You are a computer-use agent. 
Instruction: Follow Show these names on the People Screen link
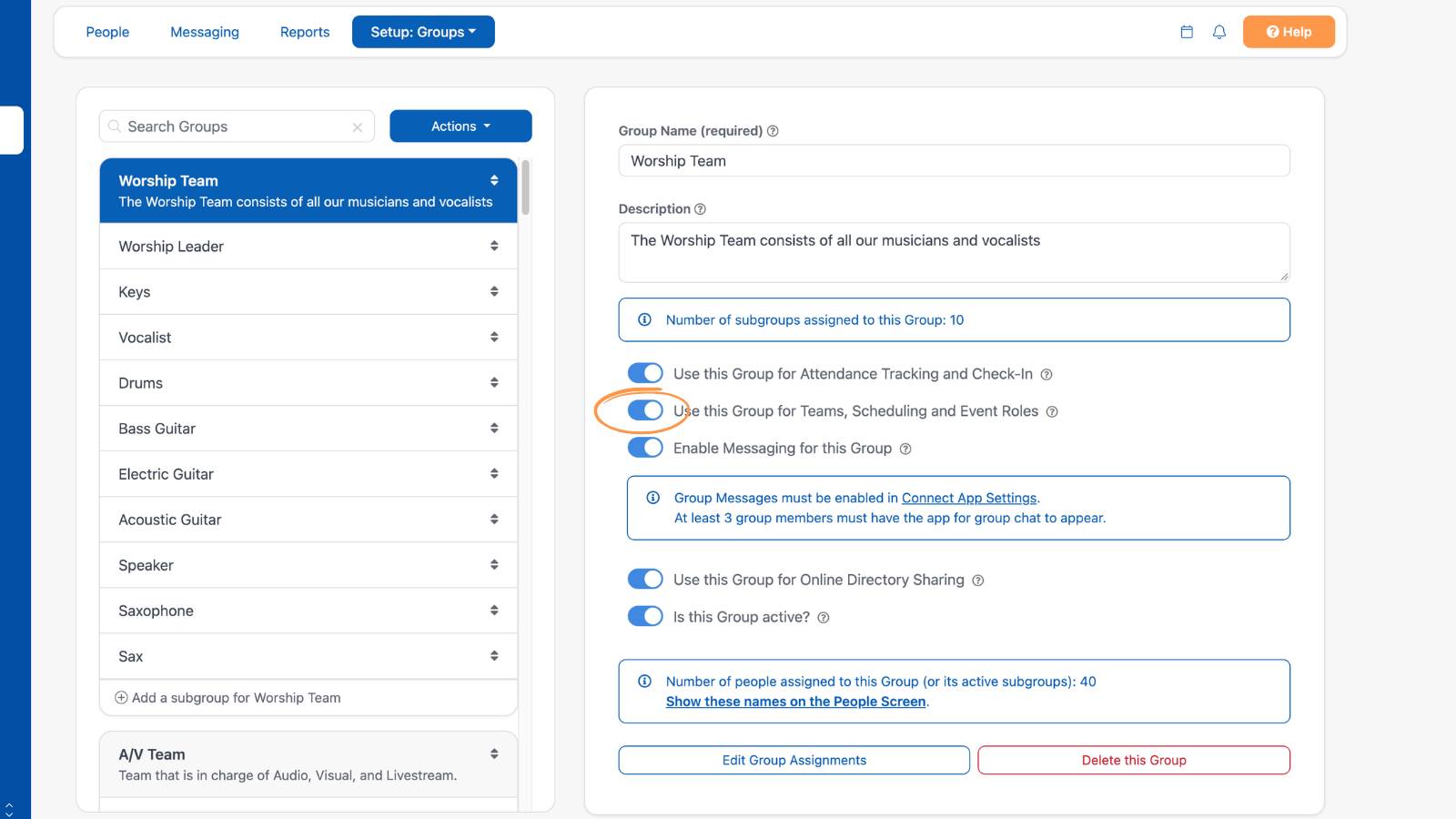[x=796, y=702]
